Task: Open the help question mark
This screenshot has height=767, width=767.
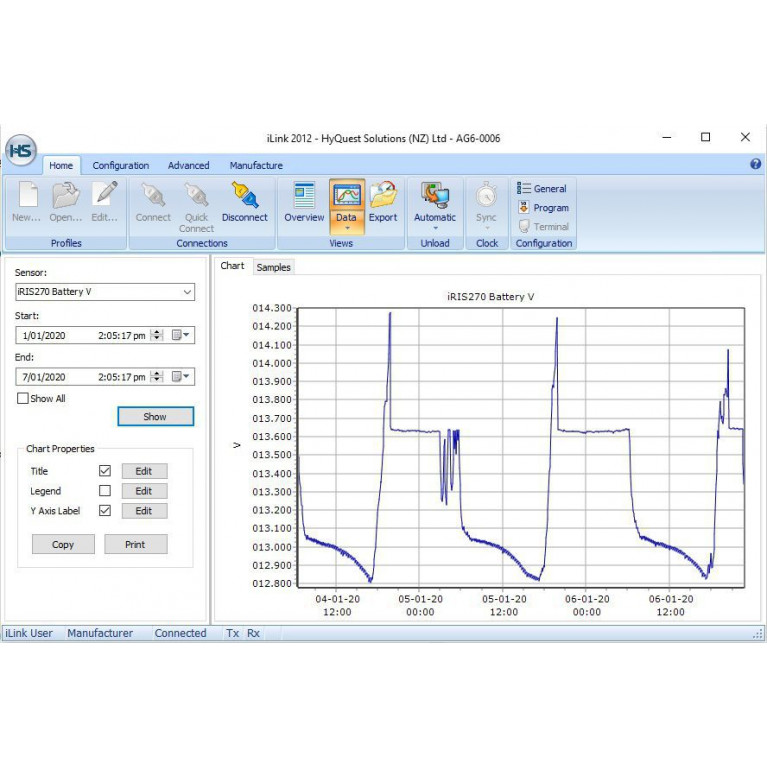Action: click(755, 164)
